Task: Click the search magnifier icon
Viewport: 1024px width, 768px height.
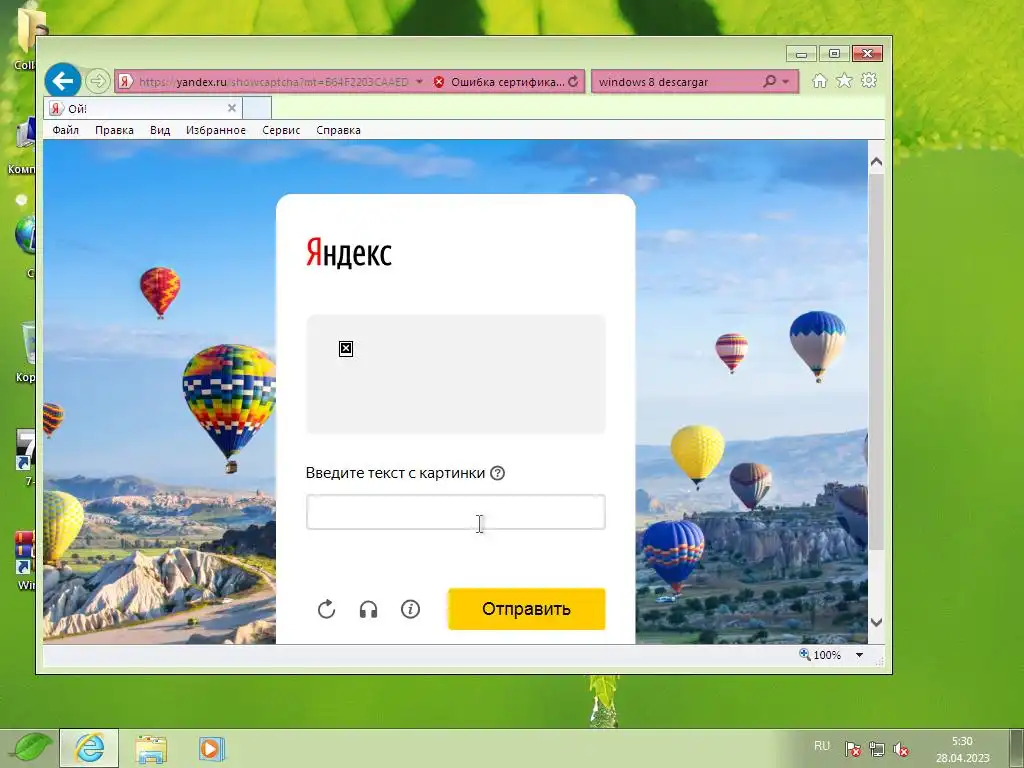Action: [x=770, y=82]
